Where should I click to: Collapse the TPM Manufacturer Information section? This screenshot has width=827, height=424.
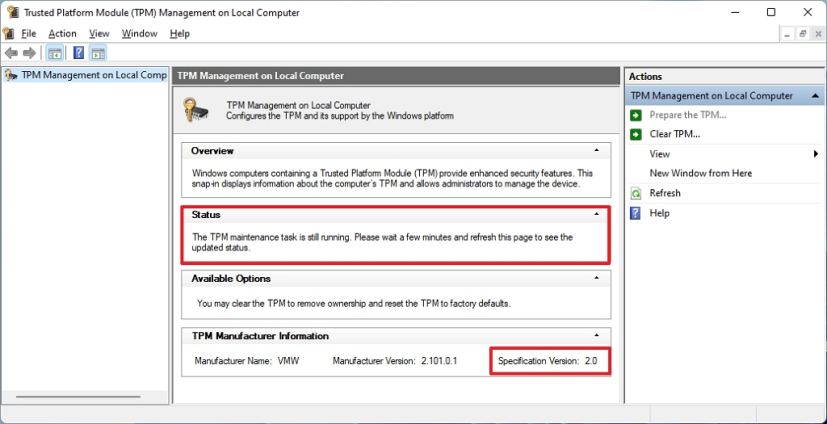click(x=597, y=336)
